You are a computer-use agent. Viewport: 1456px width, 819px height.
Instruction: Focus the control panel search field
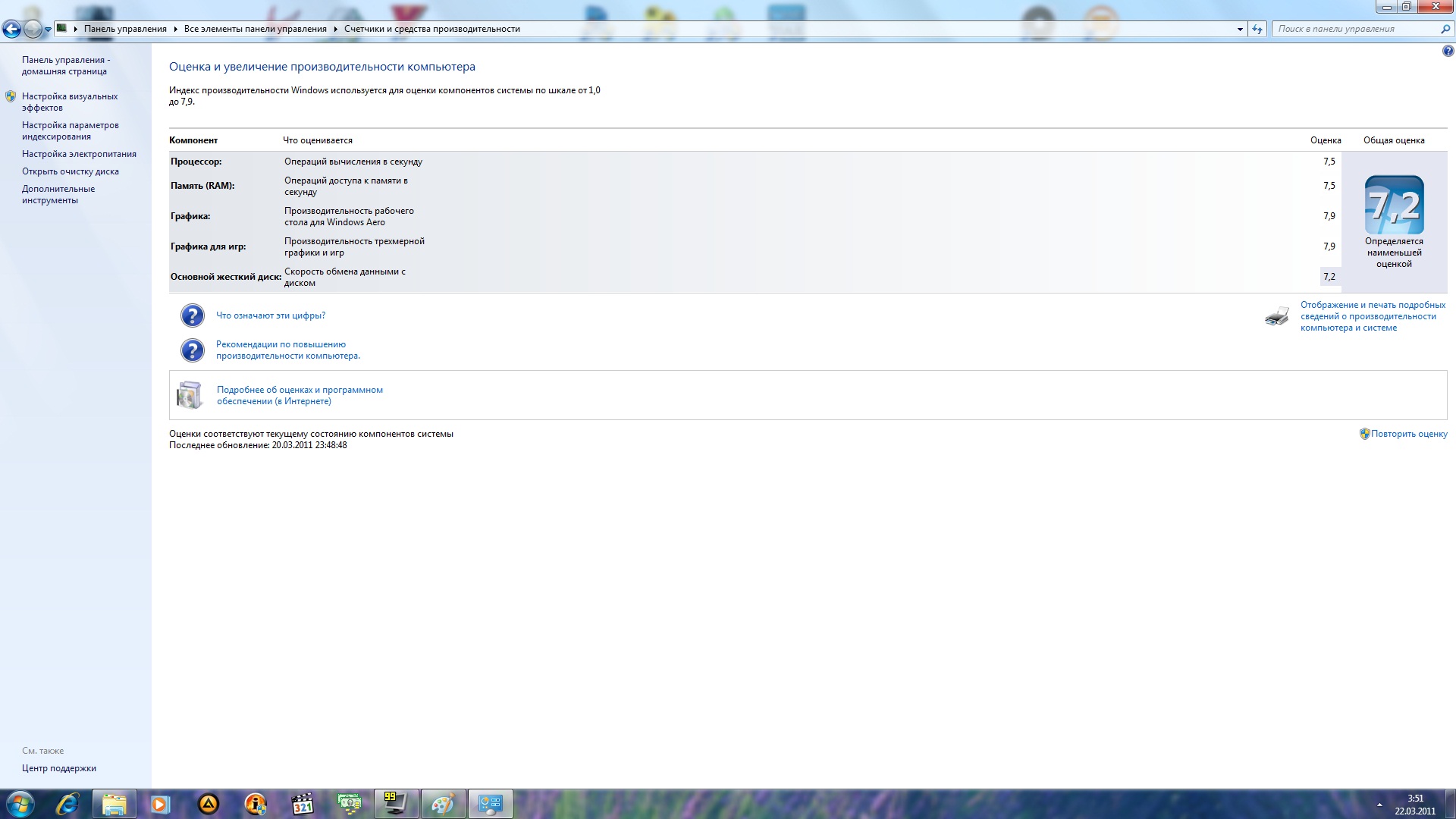point(1354,29)
